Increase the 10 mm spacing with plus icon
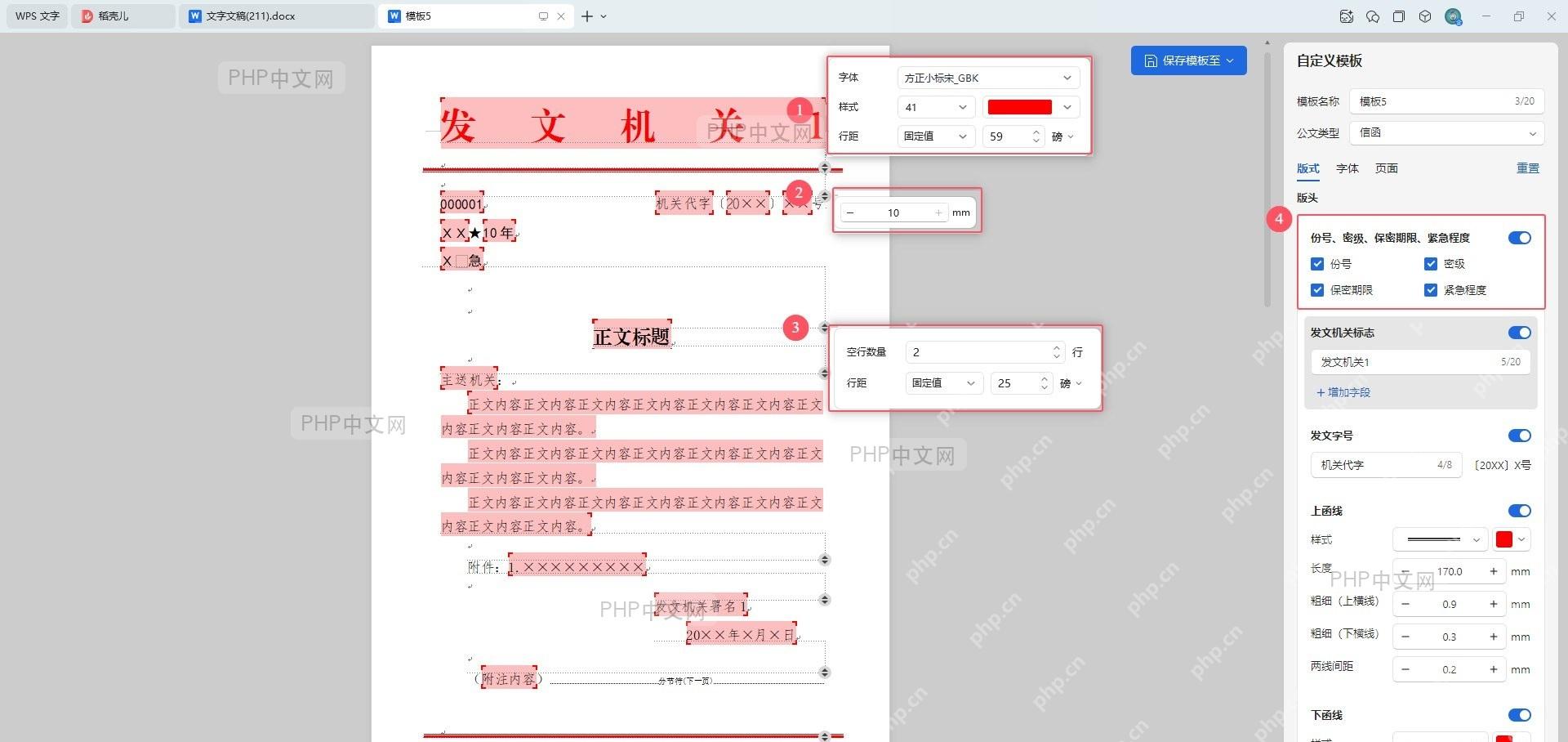Viewport: 1568px width, 742px height. click(x=939, y=212)
